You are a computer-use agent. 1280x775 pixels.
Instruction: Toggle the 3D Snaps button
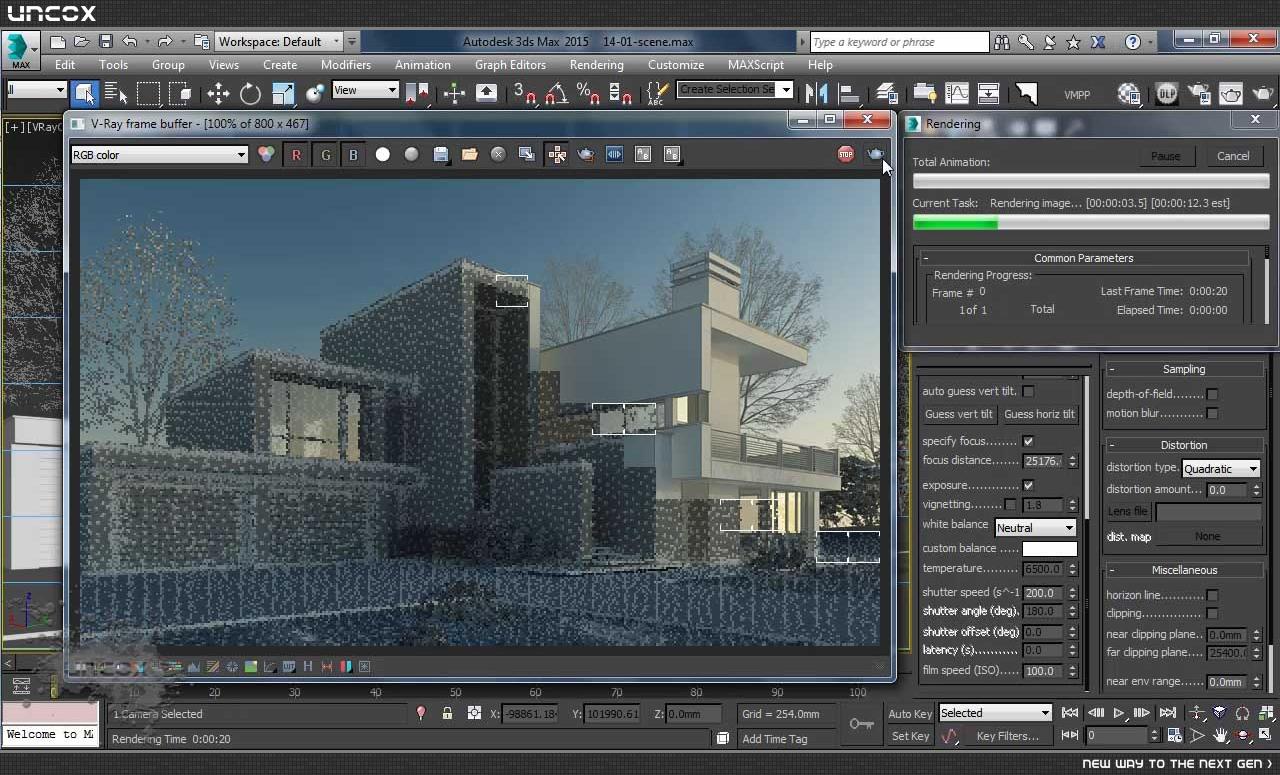point(524,93)
